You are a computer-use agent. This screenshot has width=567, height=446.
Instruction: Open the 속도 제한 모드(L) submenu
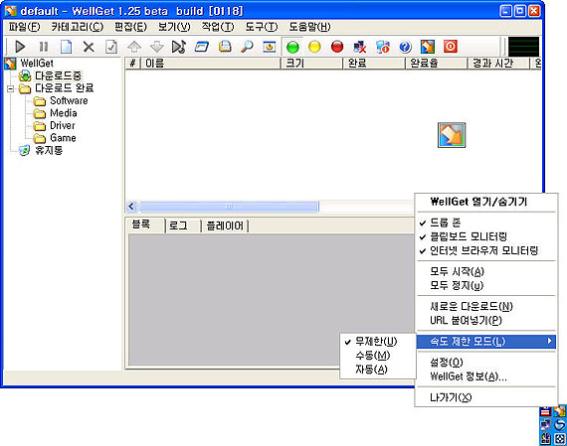tap(486, 341)
